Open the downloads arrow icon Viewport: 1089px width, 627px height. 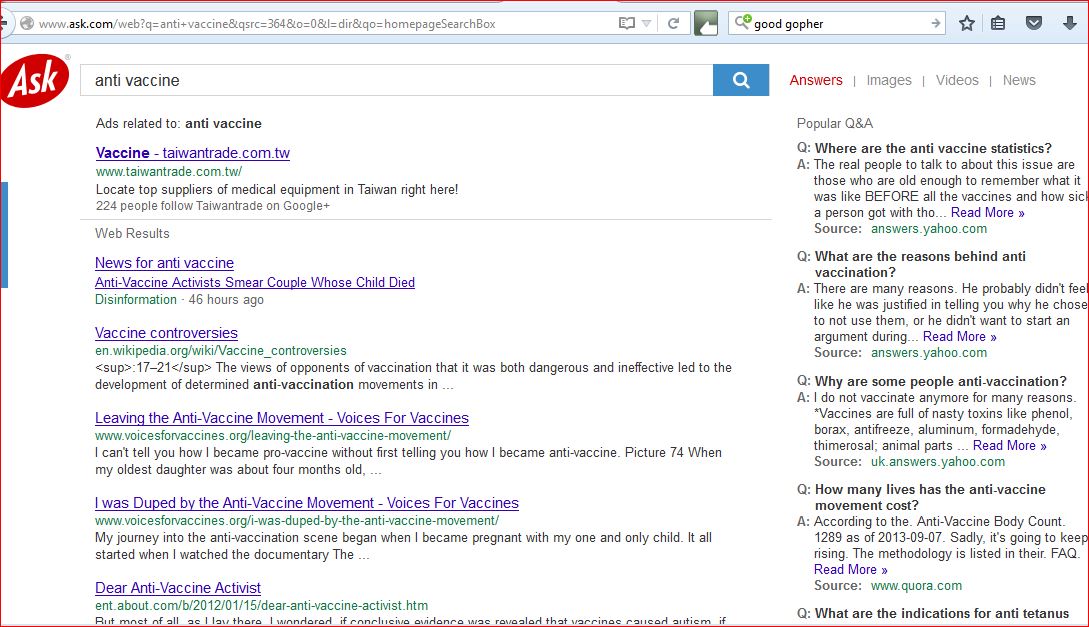coord(1070,24)
